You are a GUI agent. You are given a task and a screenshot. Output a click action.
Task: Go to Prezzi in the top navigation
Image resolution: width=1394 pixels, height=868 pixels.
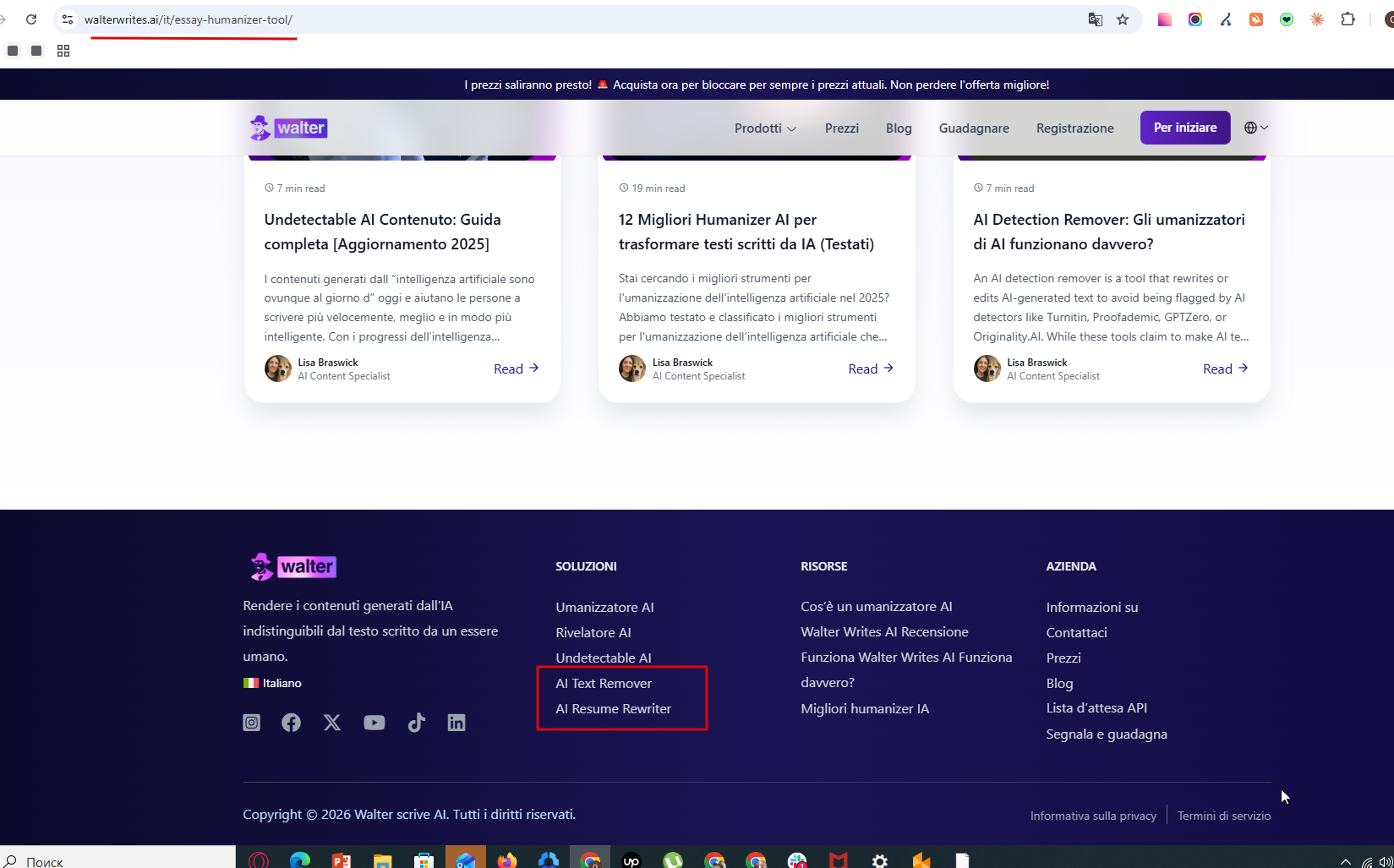(x=842, y=128)
